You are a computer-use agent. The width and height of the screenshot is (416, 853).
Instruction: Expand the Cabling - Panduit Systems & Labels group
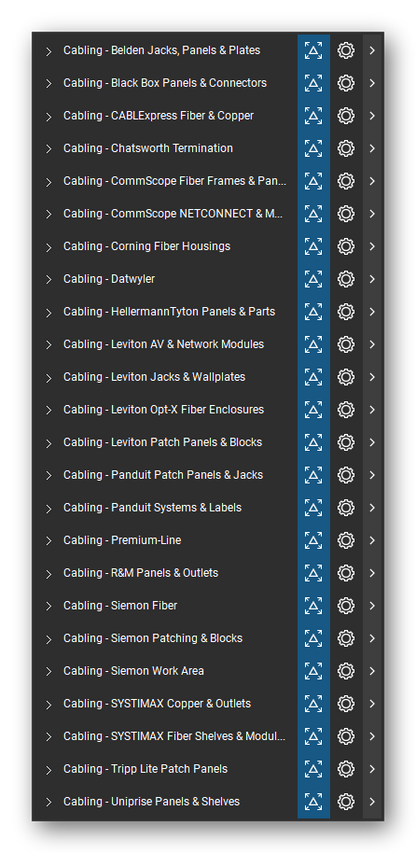coord(48,508)
